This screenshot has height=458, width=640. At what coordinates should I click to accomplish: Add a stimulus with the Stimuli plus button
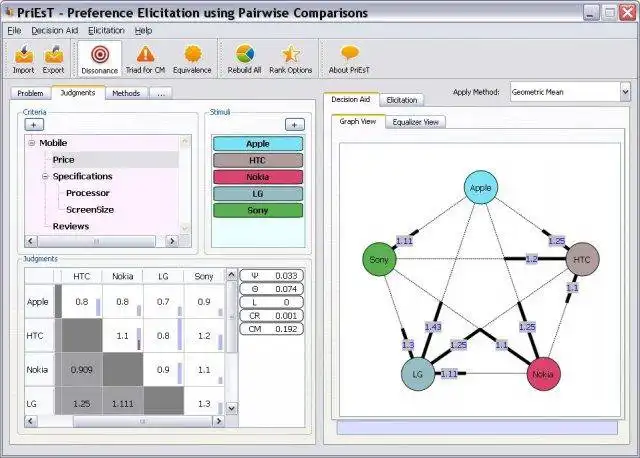(x=295, y=125)
